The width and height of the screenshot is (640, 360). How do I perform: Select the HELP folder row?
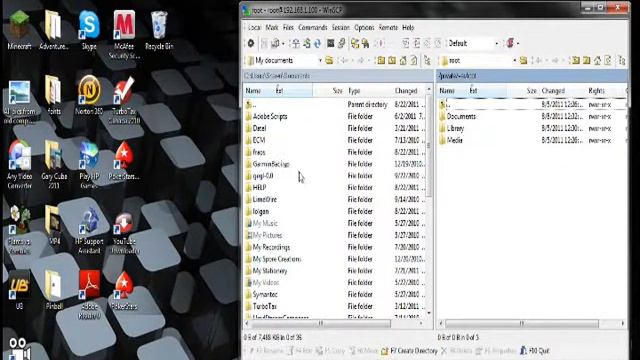point(335,187)
